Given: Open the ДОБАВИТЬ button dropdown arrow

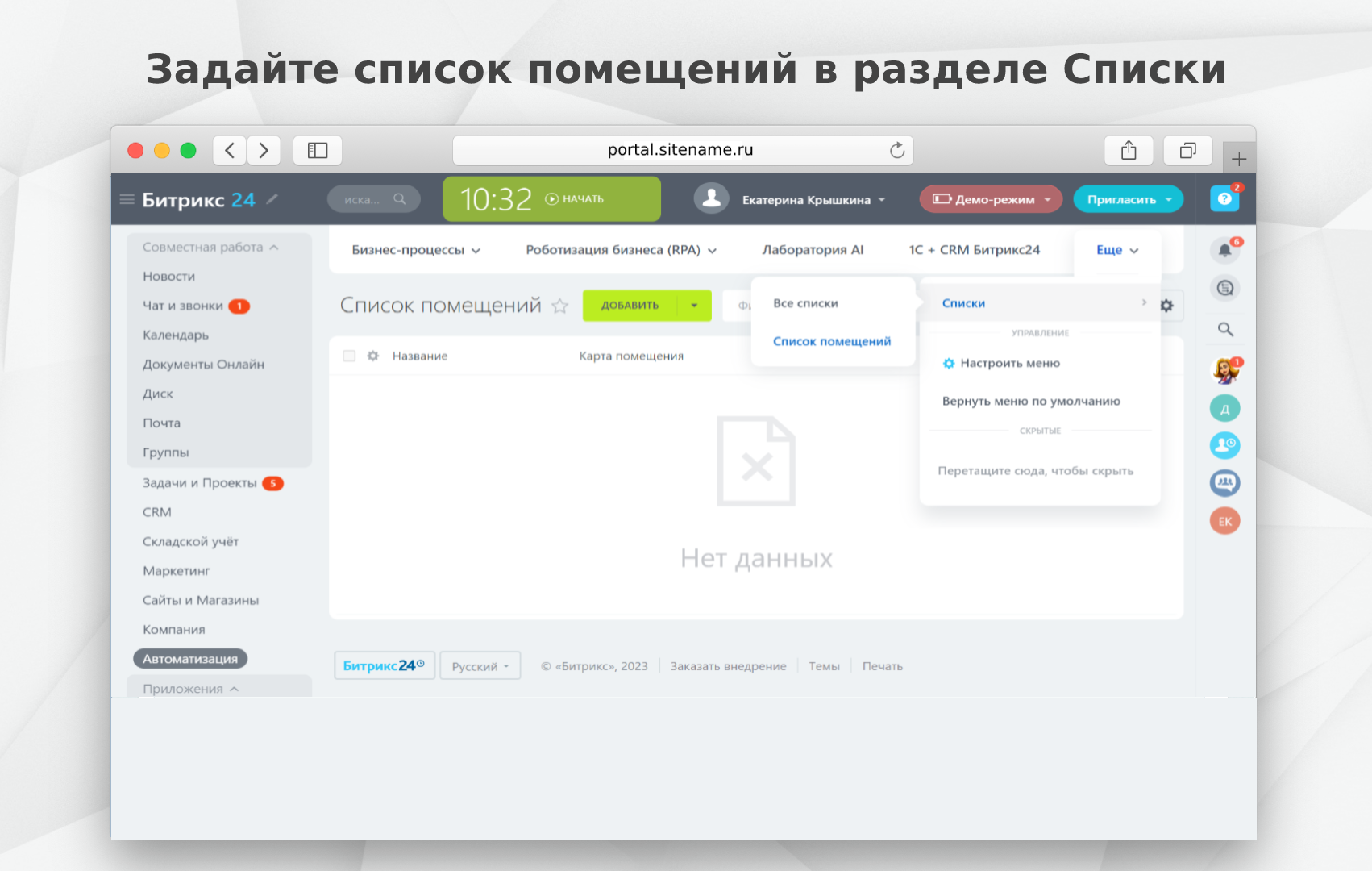Looking at the screenshot, I should pyautogui.click(x=694, y=306).
